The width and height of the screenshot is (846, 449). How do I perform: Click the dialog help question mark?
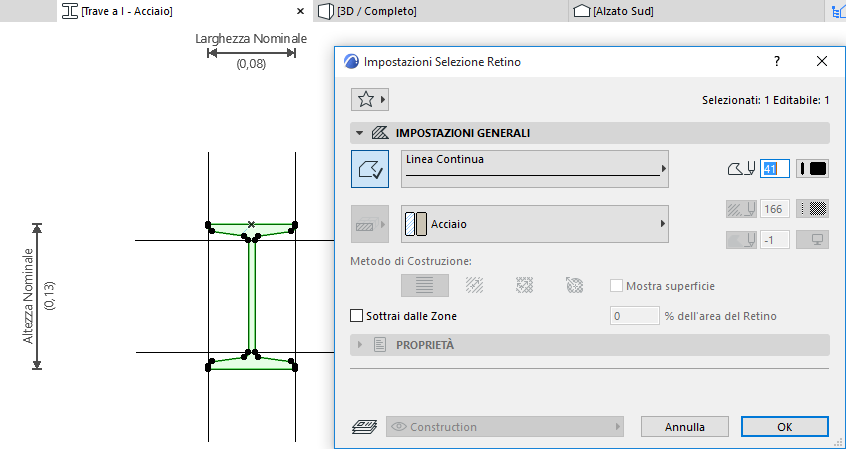[x=777, y=62]
